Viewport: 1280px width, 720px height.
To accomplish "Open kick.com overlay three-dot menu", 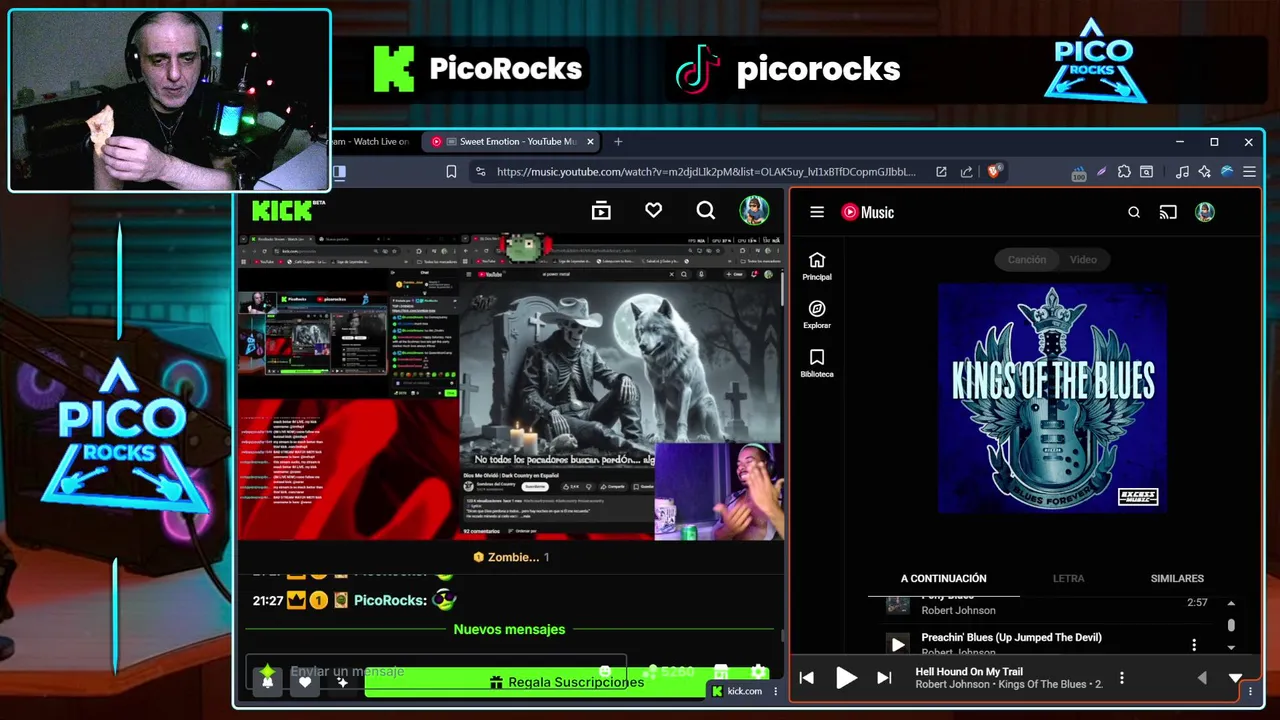I will tap(776, 691).
